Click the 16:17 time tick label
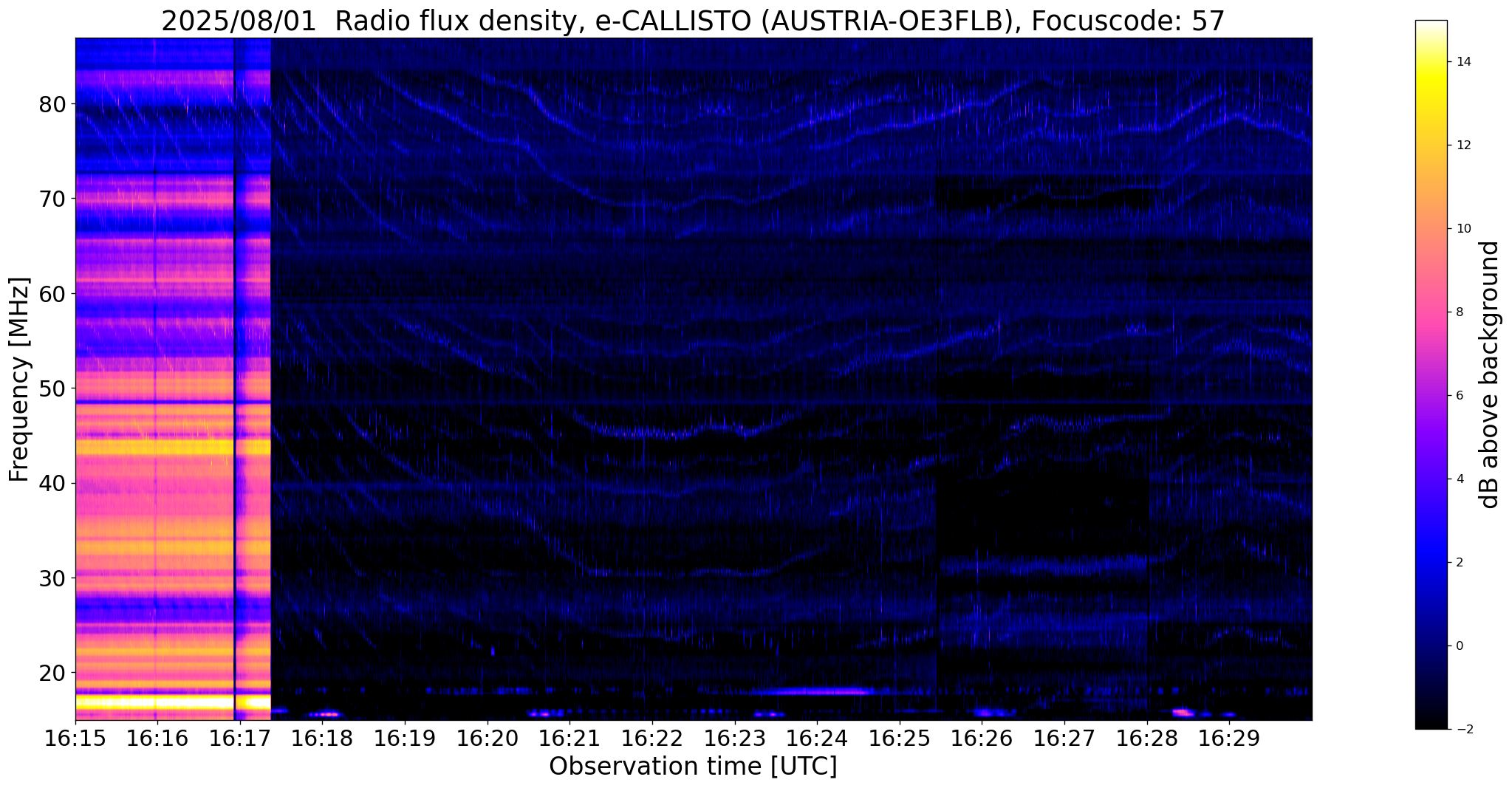Viewport: 1512px width, 788px height. coord(240,739)
